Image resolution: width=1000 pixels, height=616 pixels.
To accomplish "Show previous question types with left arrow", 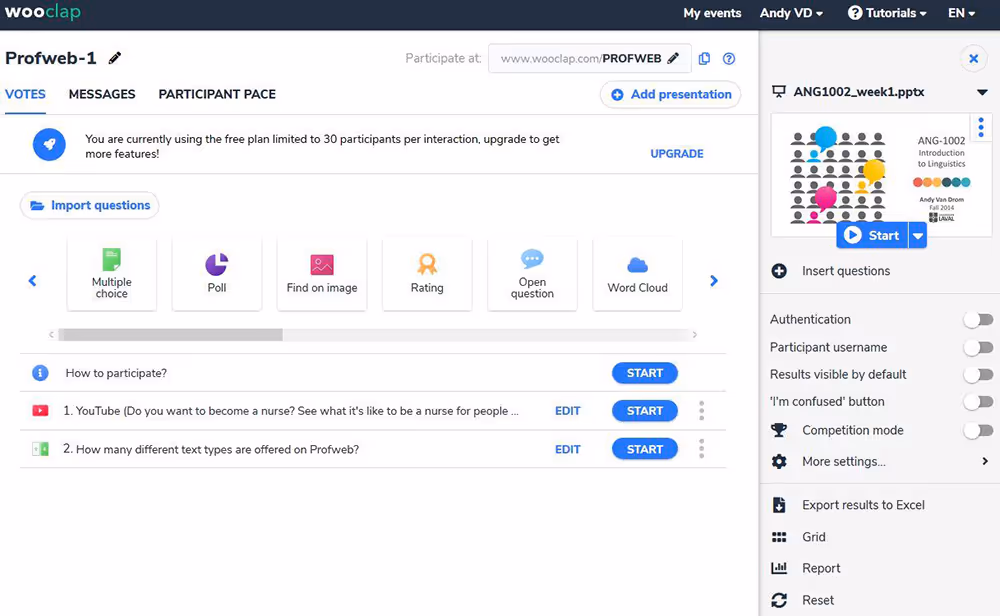I will [x=33, y=281].
